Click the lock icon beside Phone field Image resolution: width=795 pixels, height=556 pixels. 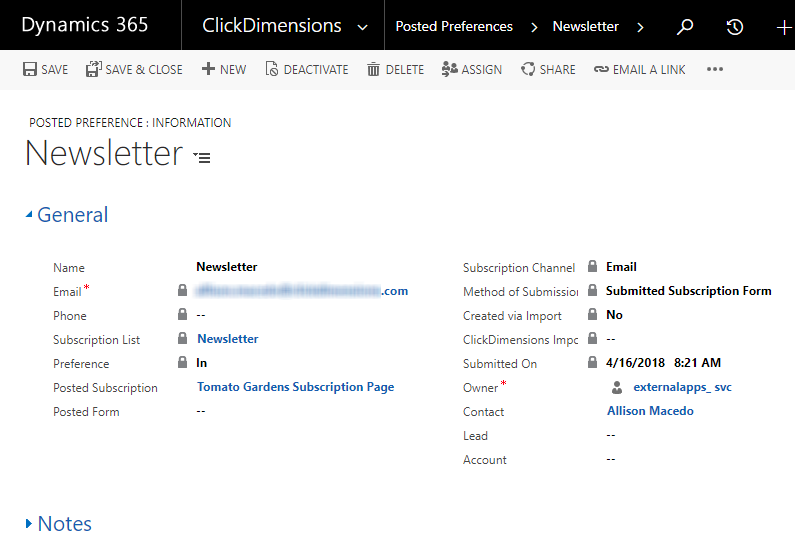coord(183,314)
